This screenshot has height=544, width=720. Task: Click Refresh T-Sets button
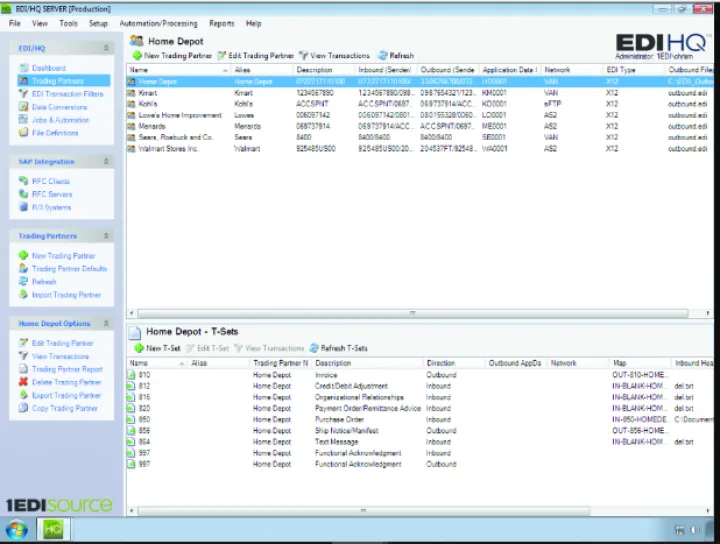pos(338,348)
